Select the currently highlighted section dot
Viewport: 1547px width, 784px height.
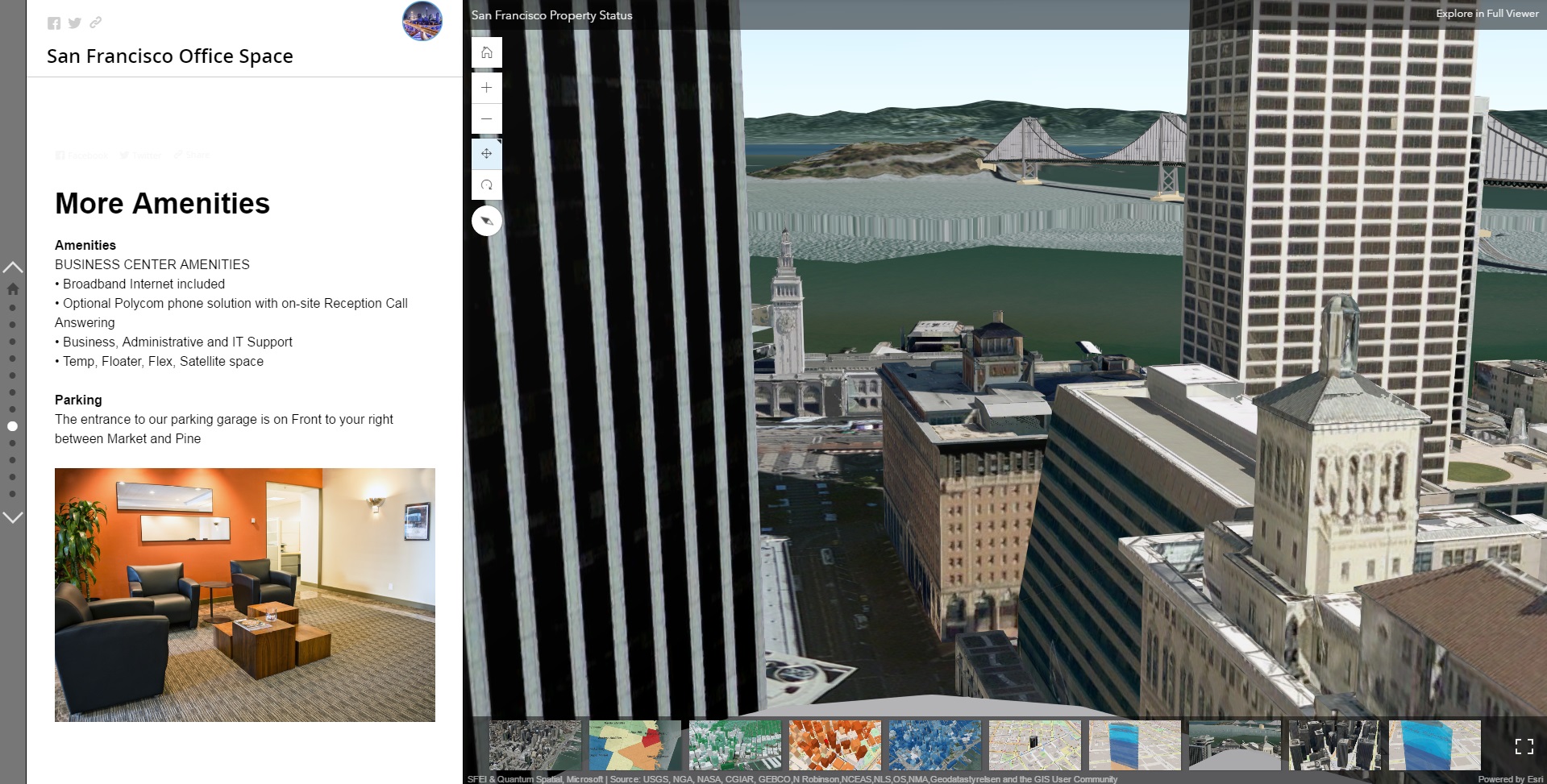pyautogui.click(x=12, y=426)
